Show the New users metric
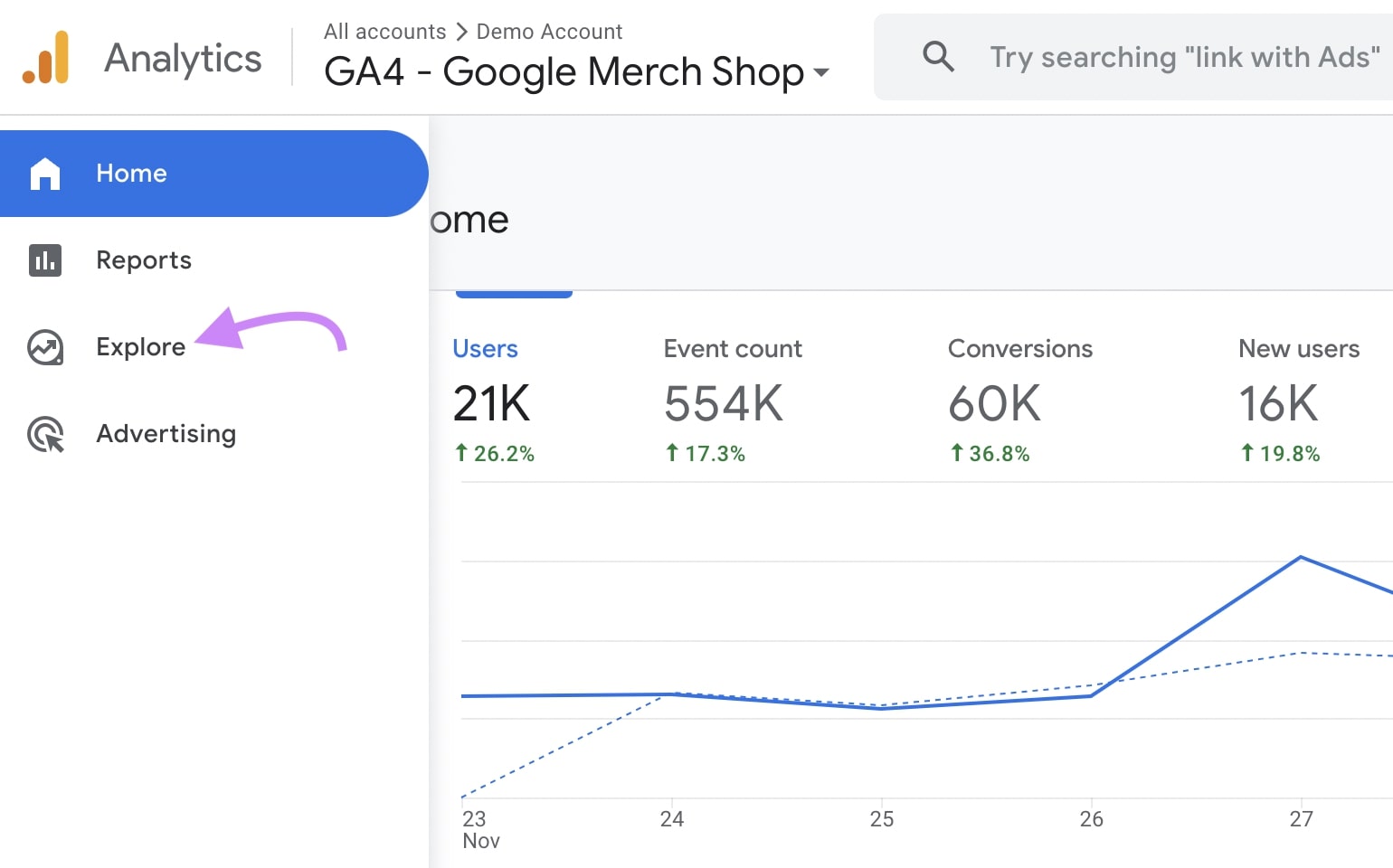 pos(1298,349)
